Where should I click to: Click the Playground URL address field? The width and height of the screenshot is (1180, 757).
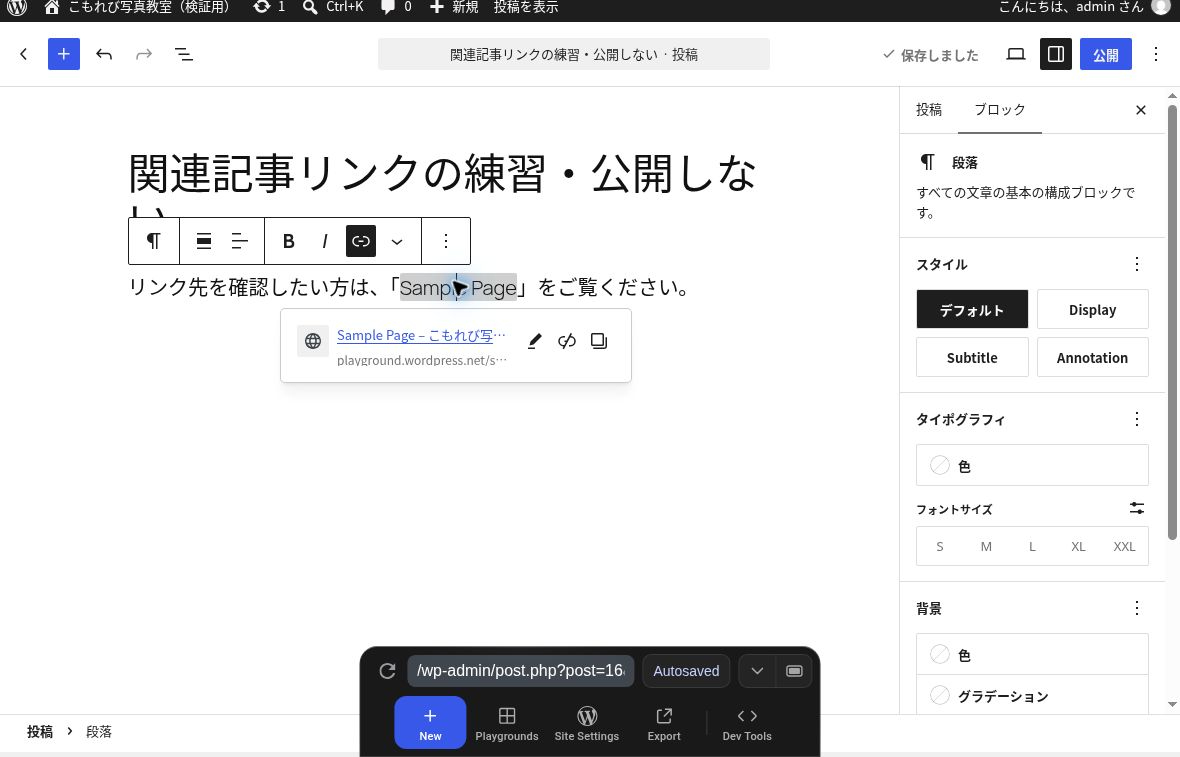pyautogui.click(x=521, y=671)
